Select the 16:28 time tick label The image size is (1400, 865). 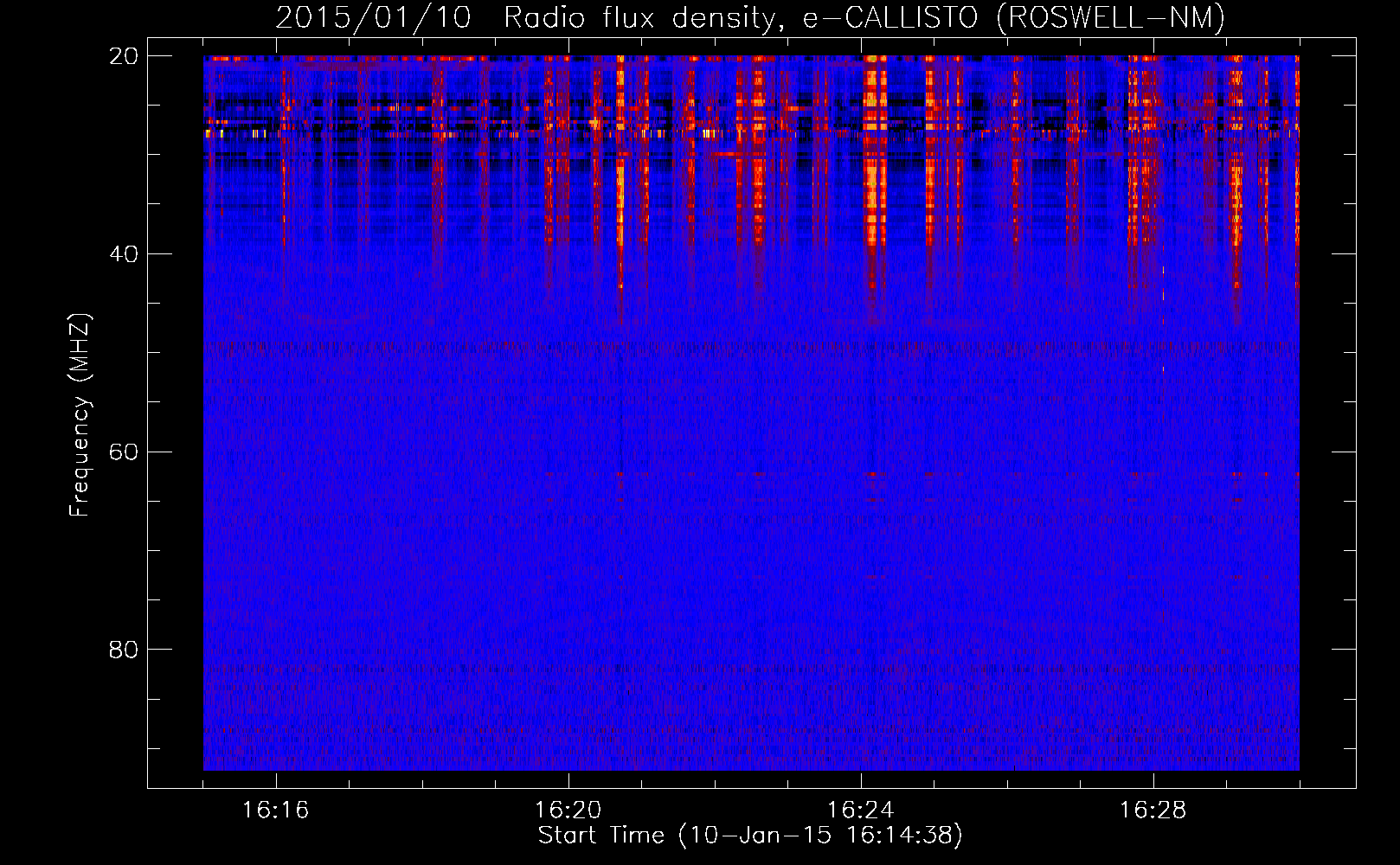coord(1153,811)
